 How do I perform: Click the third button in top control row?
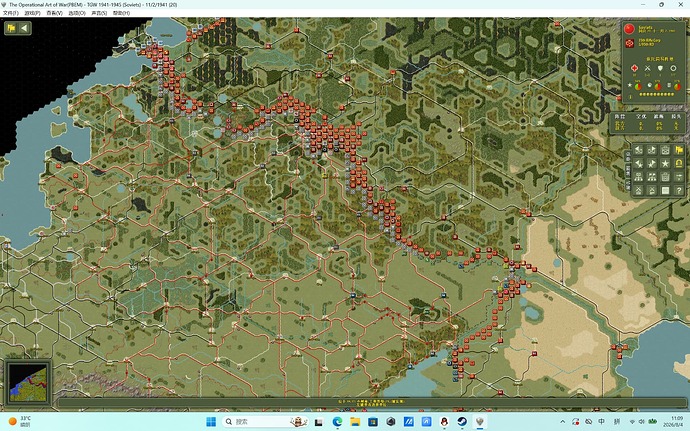pos(665,150)
